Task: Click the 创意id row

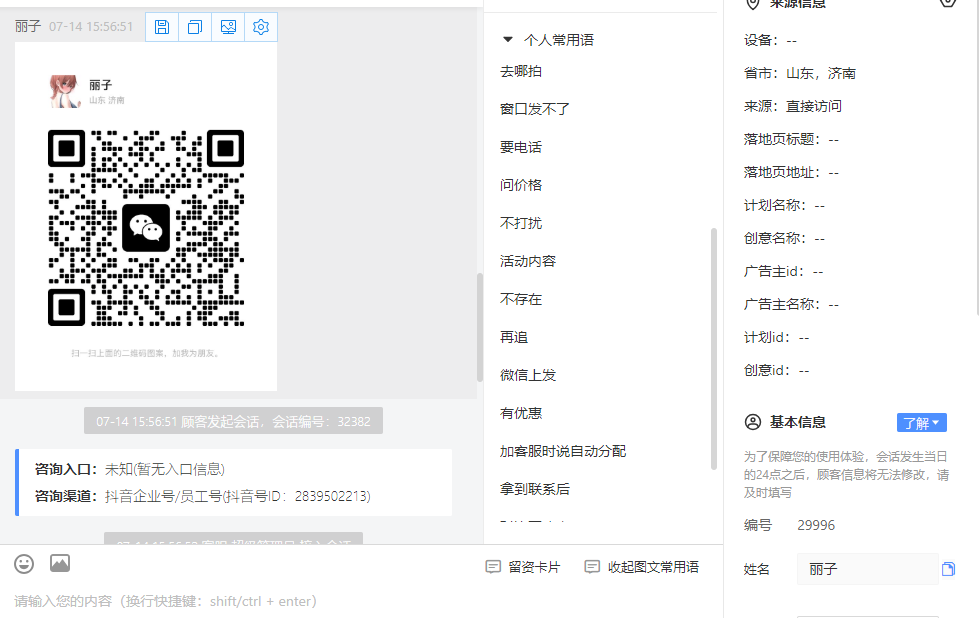Action: pos(776,371)
